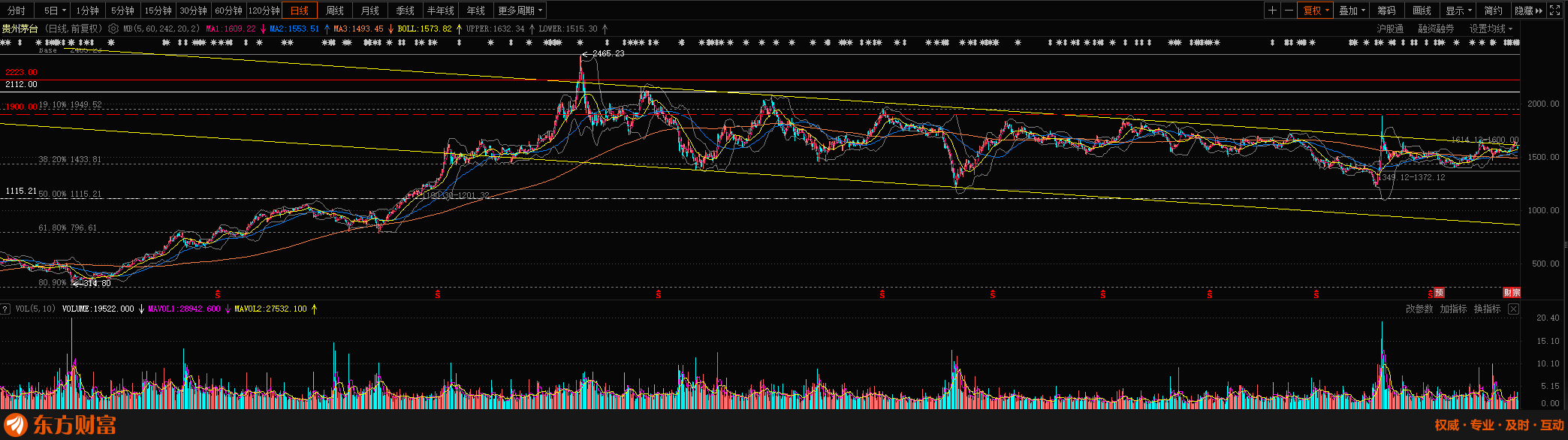Click the 38.20% 1433.81 Fibonacci label
1568x440 pixels.
[x=70, y=160]
